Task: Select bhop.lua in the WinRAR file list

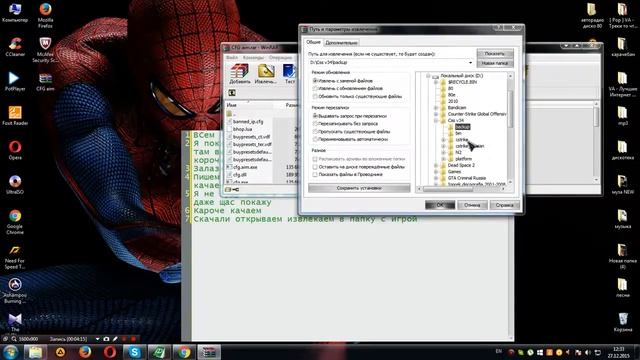Action: click(242, 129)
